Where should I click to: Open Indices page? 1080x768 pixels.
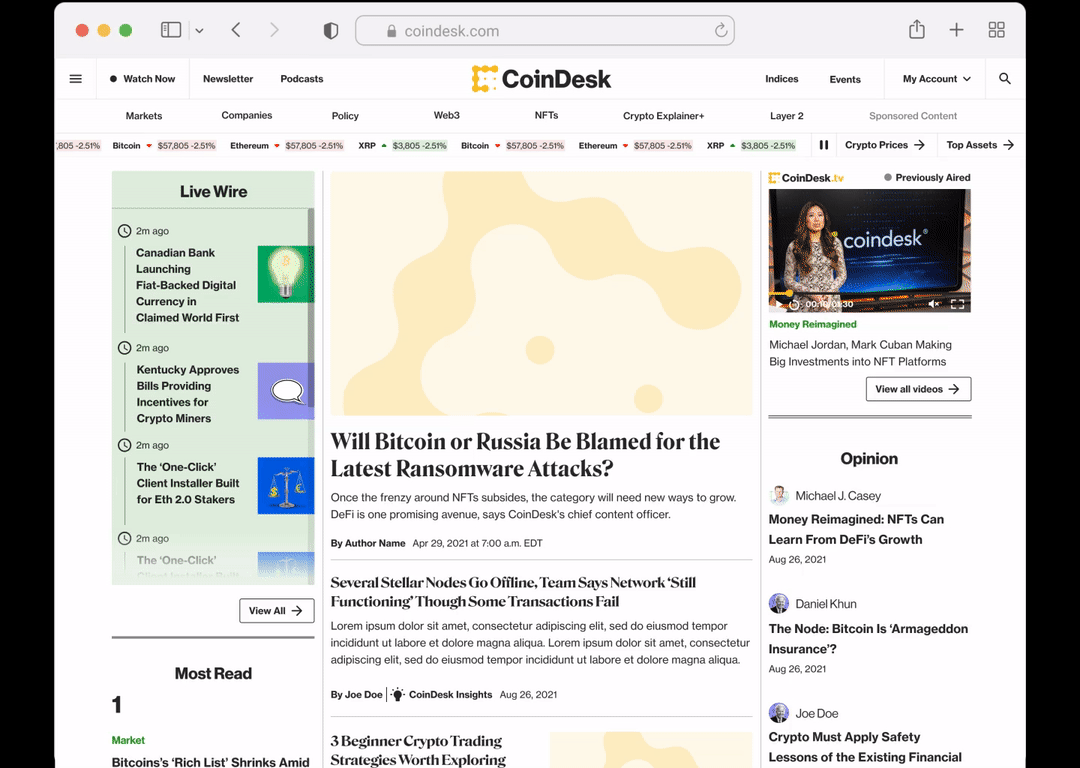782,79
